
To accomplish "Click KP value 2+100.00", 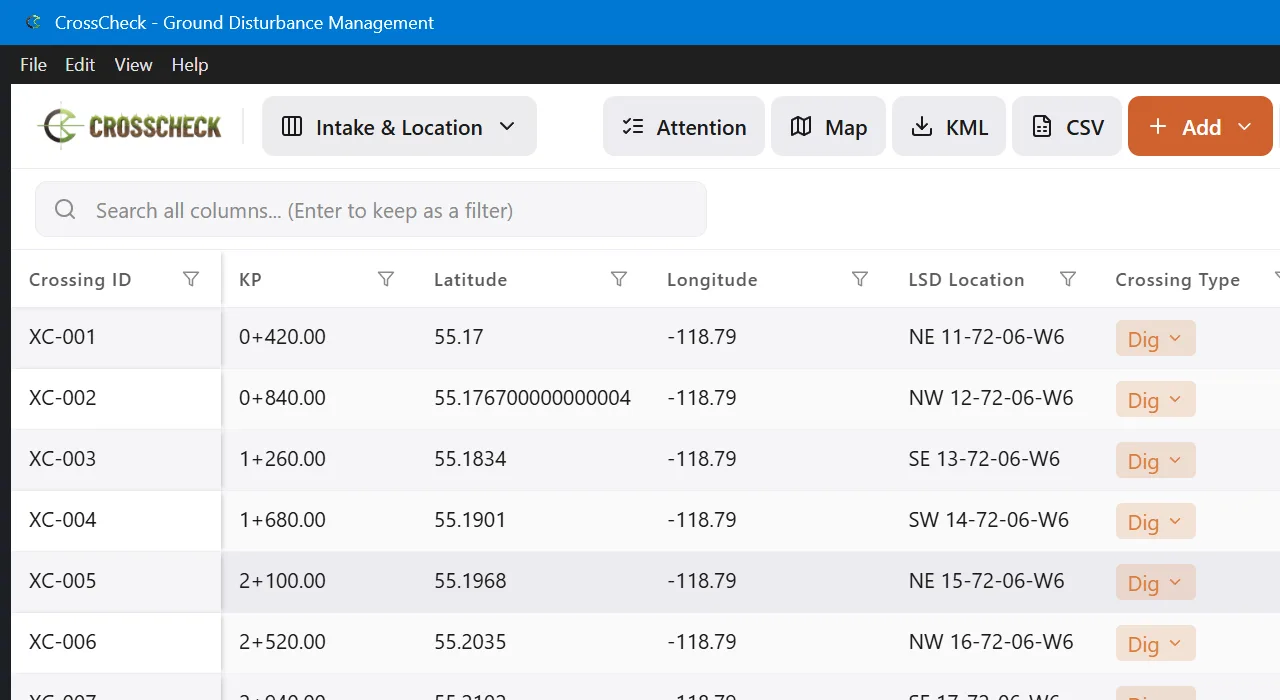I will (x=282, y=581).
